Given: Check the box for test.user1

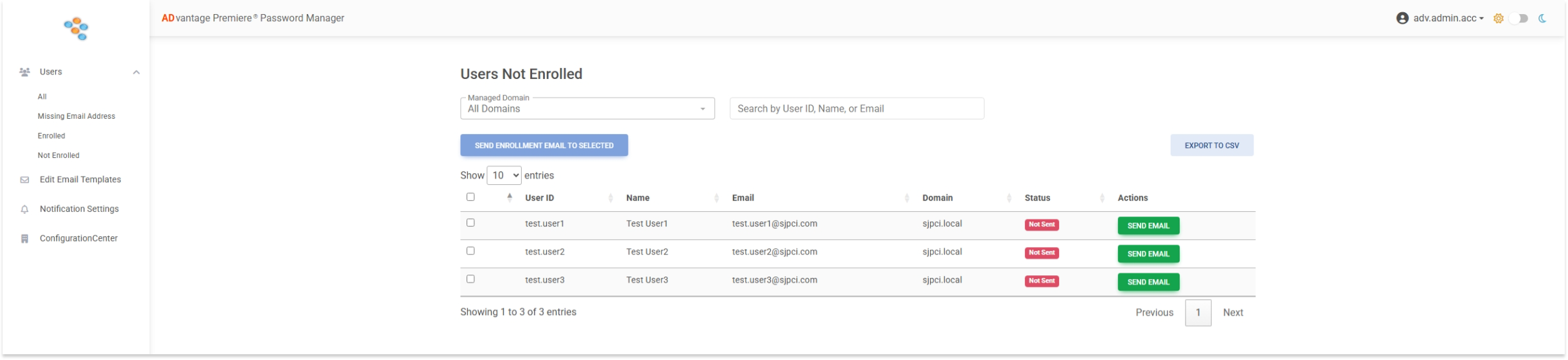Looking at the screenshot, I should pos(470,223).
